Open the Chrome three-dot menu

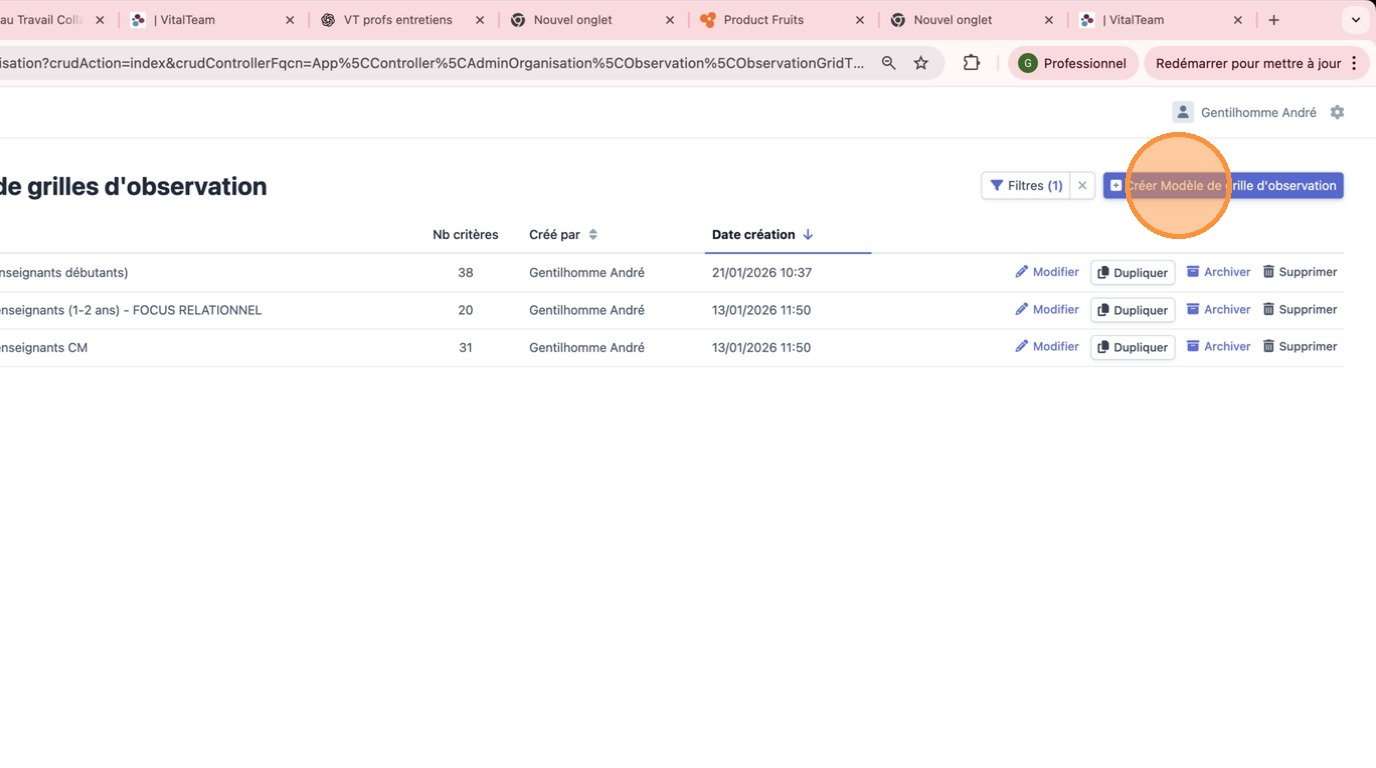coord(1354,63)
